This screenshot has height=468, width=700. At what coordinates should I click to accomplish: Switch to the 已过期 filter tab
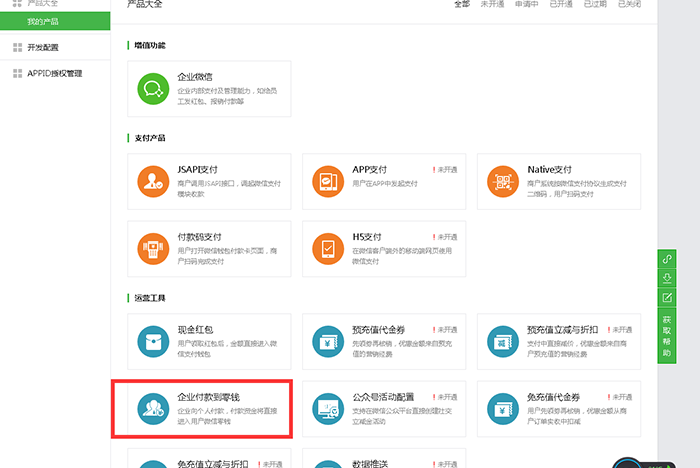[x=596, y=4]
